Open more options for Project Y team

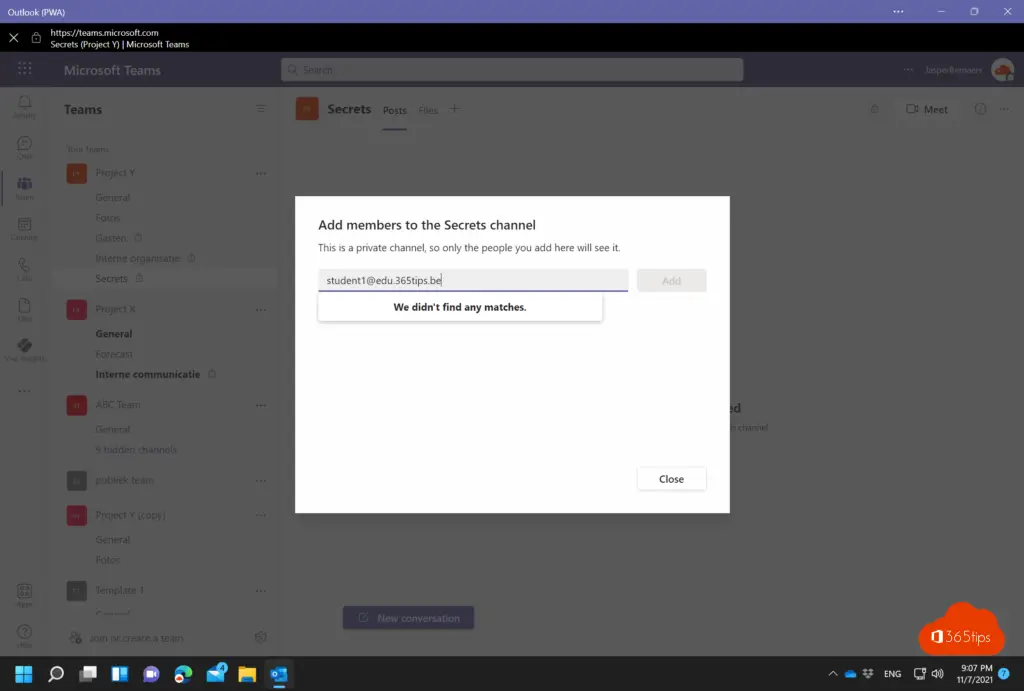coord(261,173)
